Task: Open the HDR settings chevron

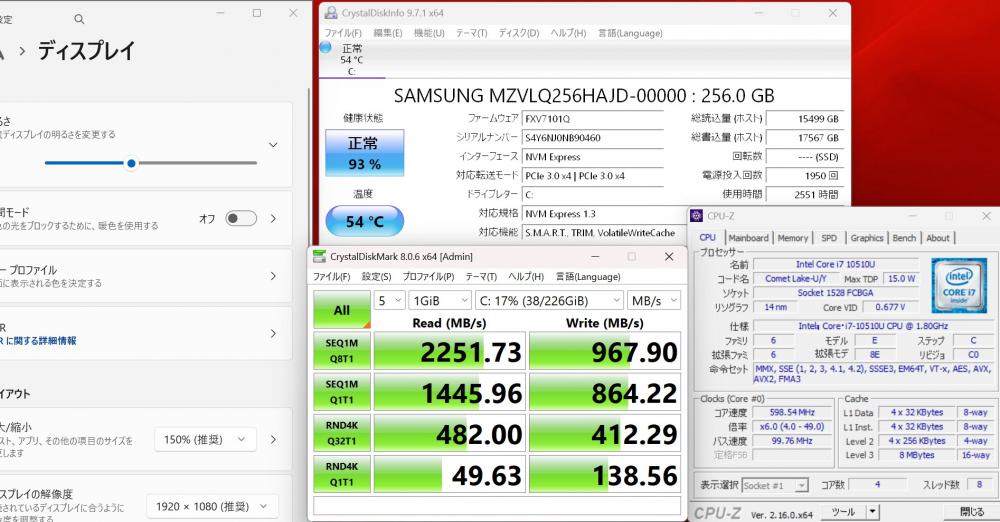Action: [x=273, y=333]
